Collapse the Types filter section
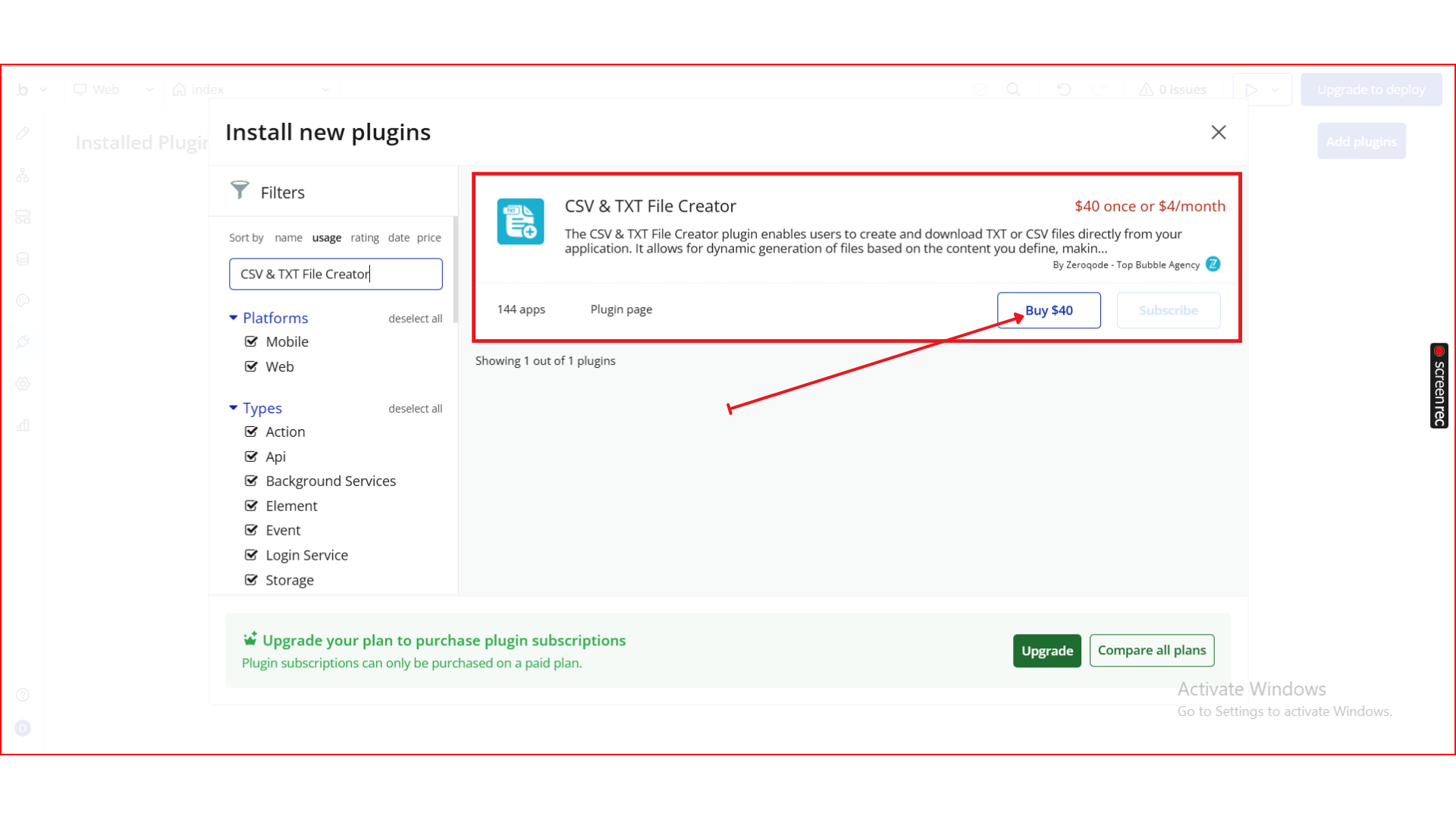The height and width of the screenshot is (819, 1456). (234, 408)
